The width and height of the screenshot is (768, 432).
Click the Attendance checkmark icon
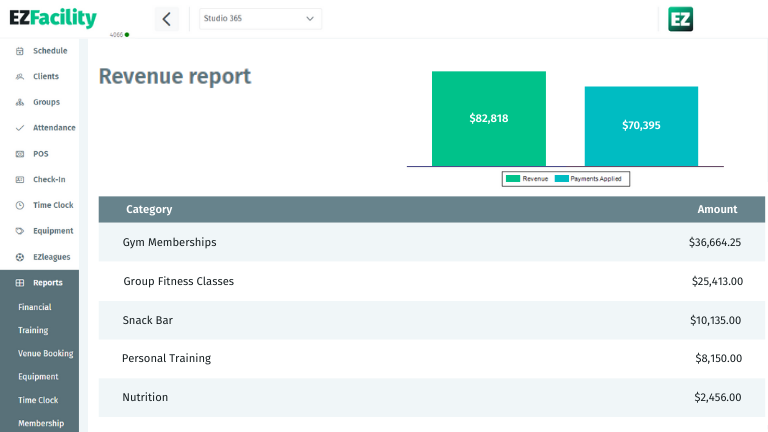point(20,128)
